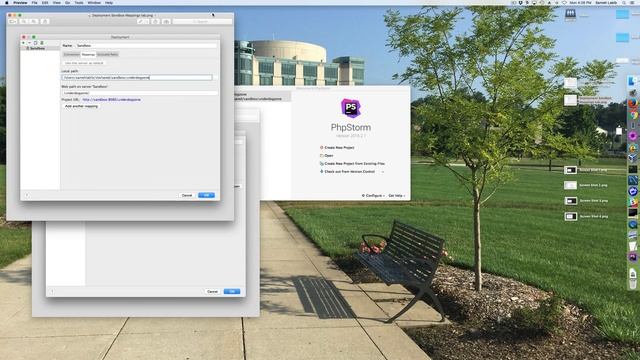Click Preview's zoom in toolbar icon
Viewport: 640px width, 360px height.
(34, 21)
